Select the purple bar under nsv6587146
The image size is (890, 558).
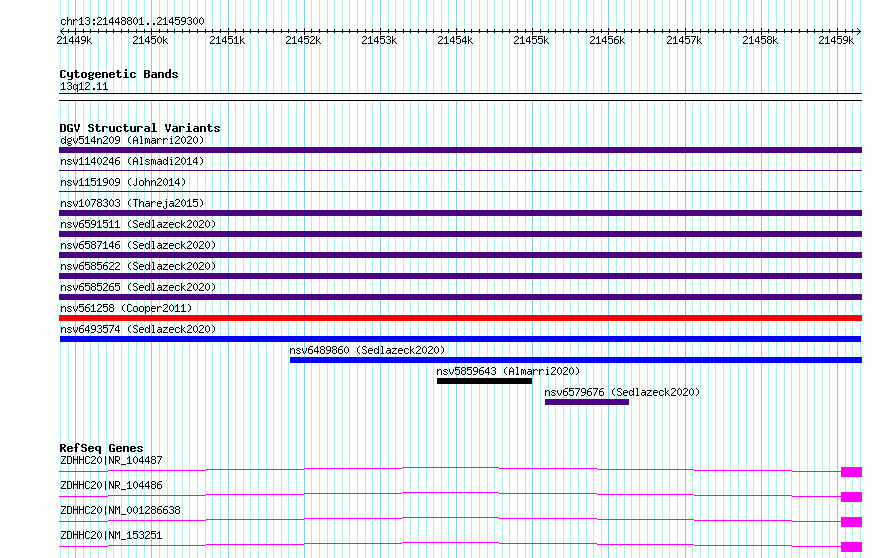click(460, 255)
